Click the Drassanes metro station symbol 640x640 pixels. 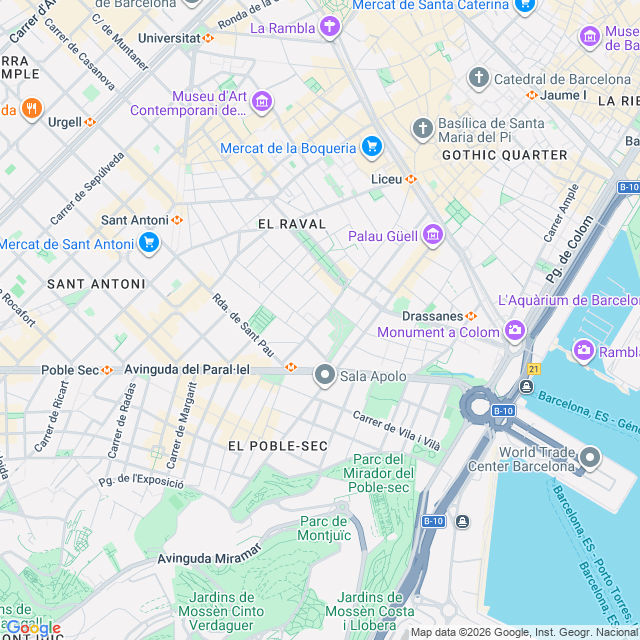tap(471, 316)
